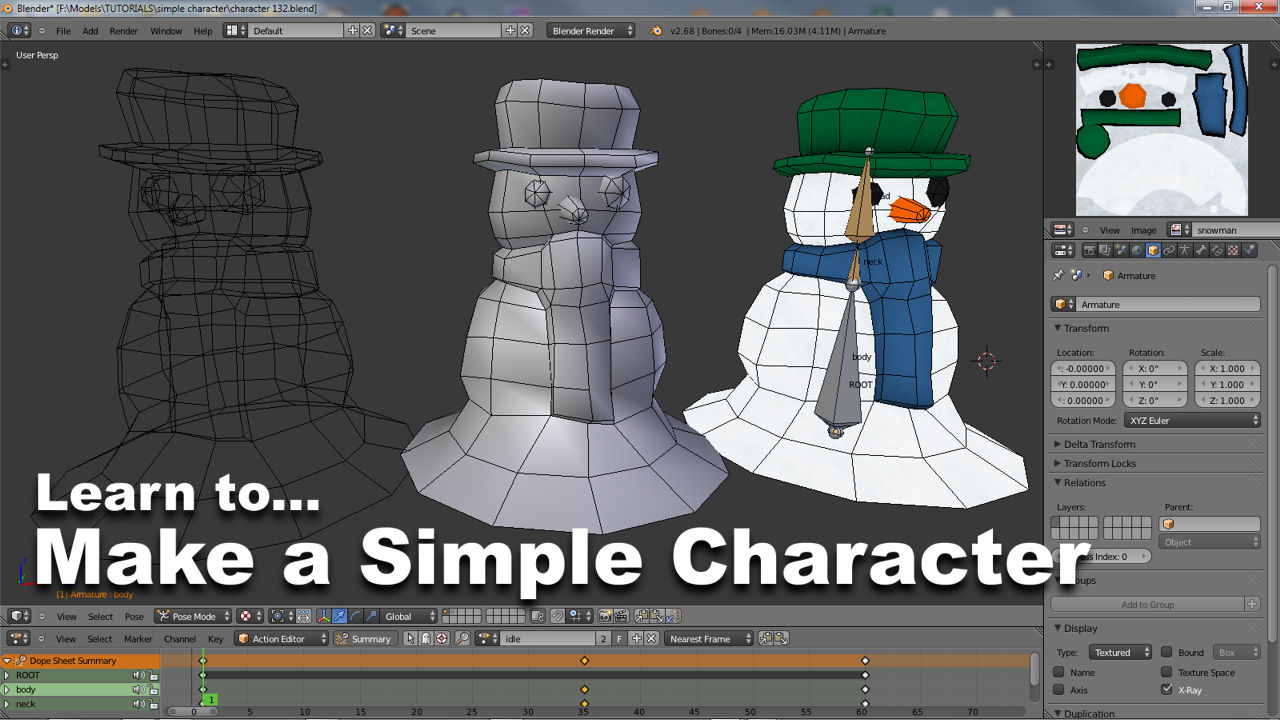Expand the Delta Transform panel

[x=1098, y=444]
